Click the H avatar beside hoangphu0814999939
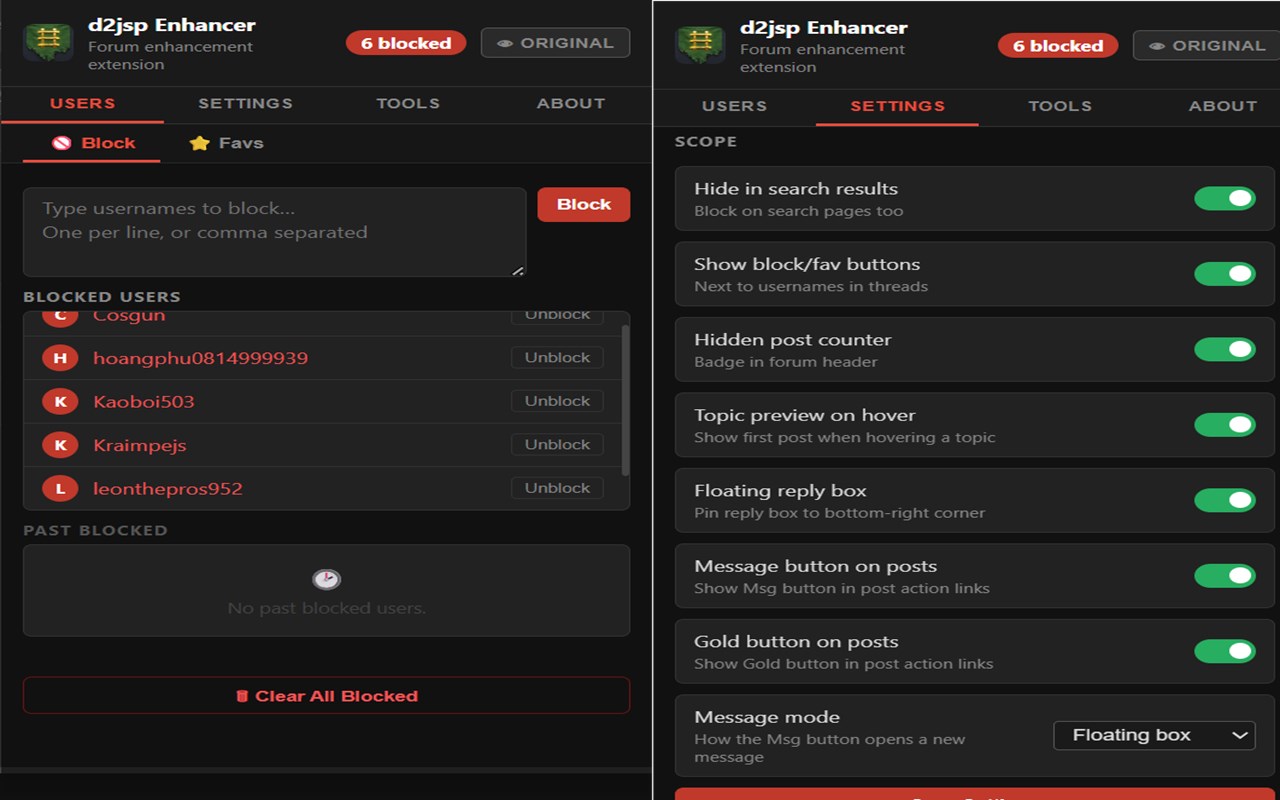The width and height of the screenshot is (1280, 800). point(60,358)
